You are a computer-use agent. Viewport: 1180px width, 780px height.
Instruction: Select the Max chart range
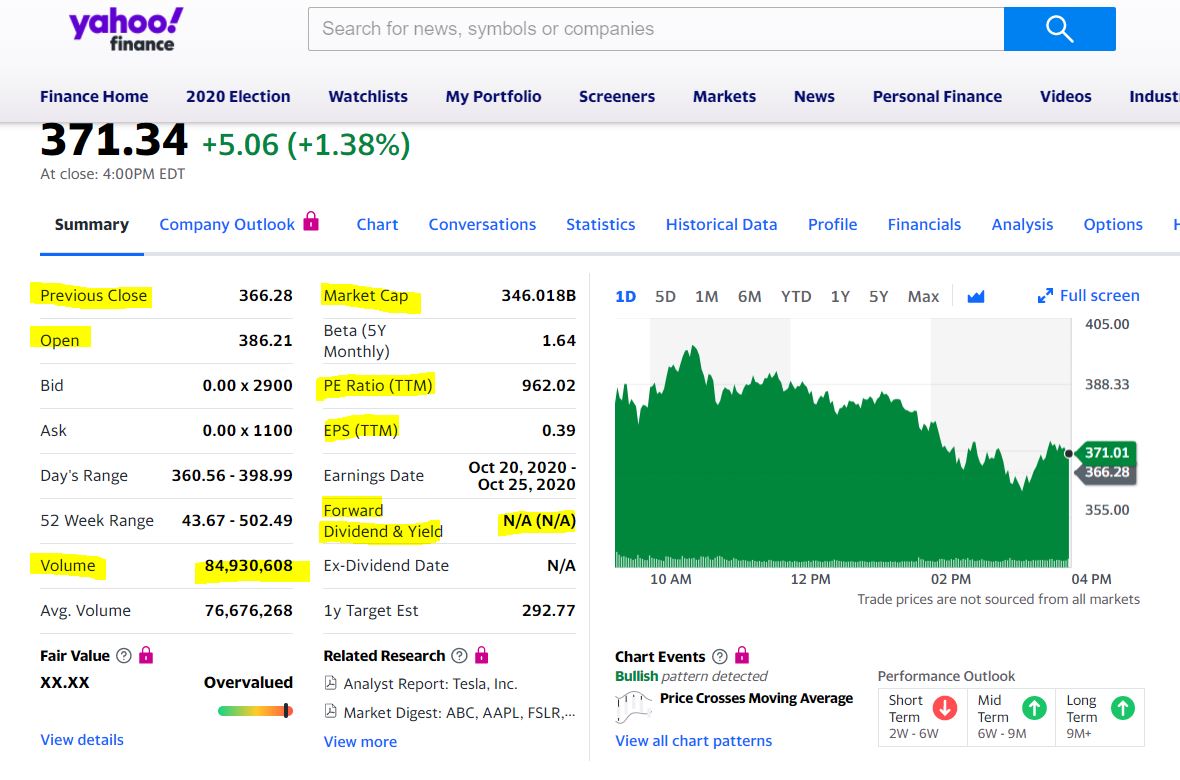tap(923, 297)
